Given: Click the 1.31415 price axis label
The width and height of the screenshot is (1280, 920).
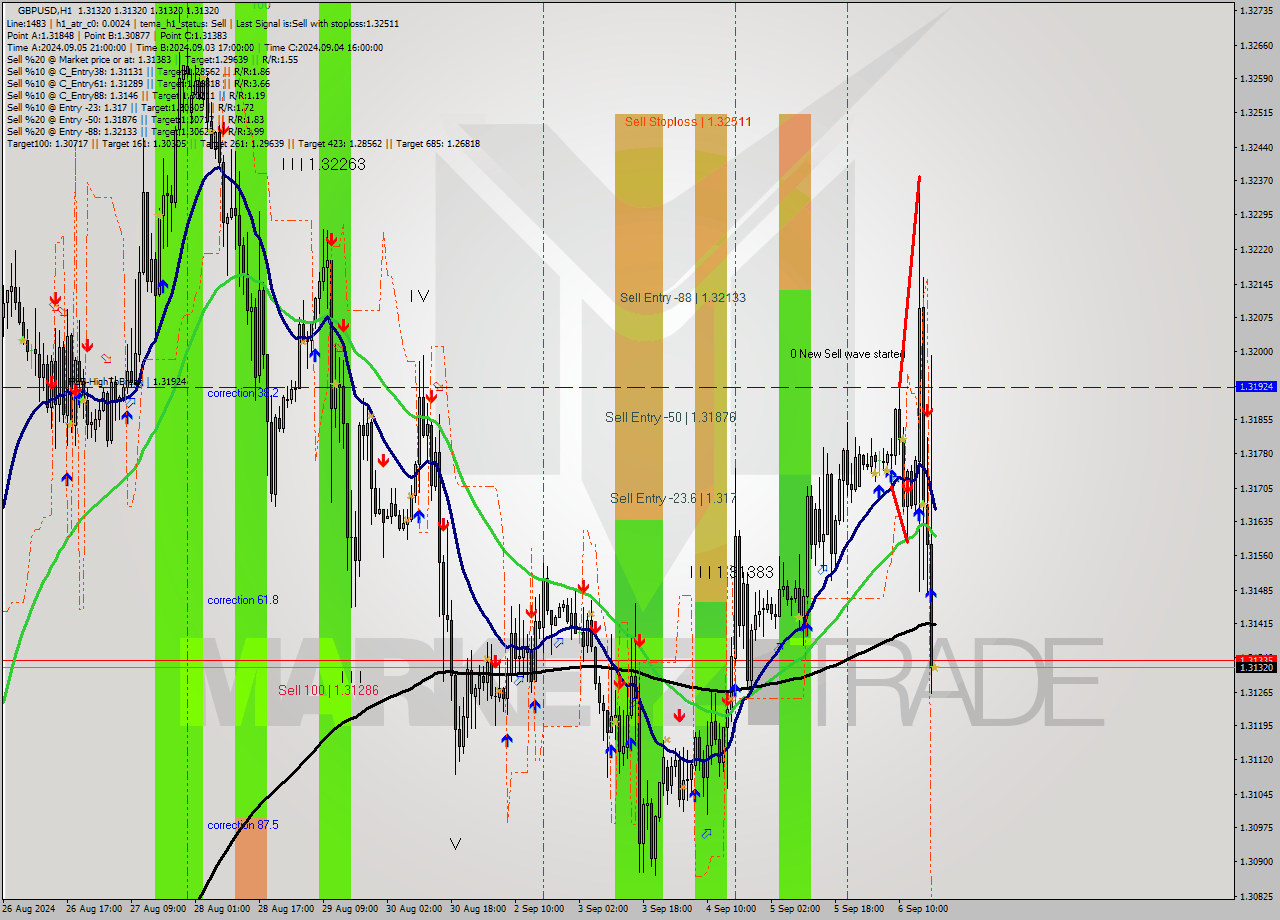Looking at the screenshot, I should coord(1255,623).
